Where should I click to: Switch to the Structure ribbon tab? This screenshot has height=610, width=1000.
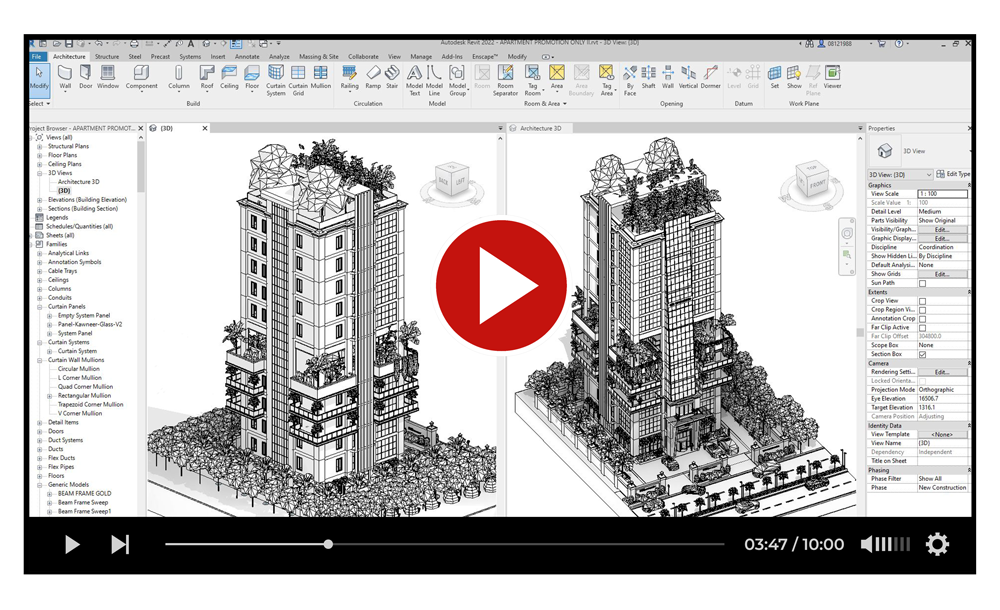[x=106, y=57]
